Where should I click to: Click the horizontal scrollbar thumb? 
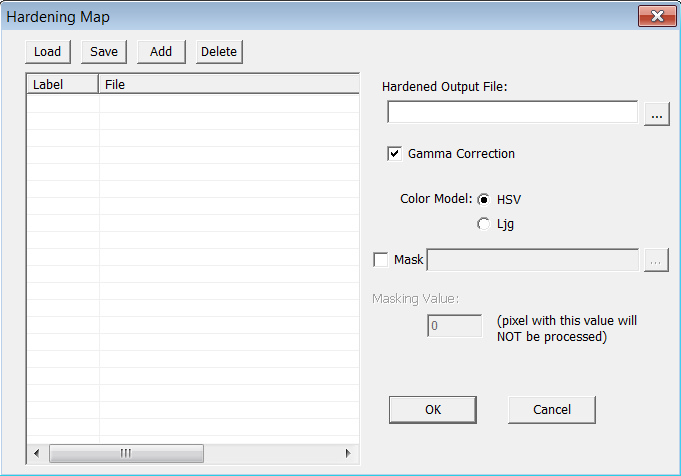(x=126, y=454)
